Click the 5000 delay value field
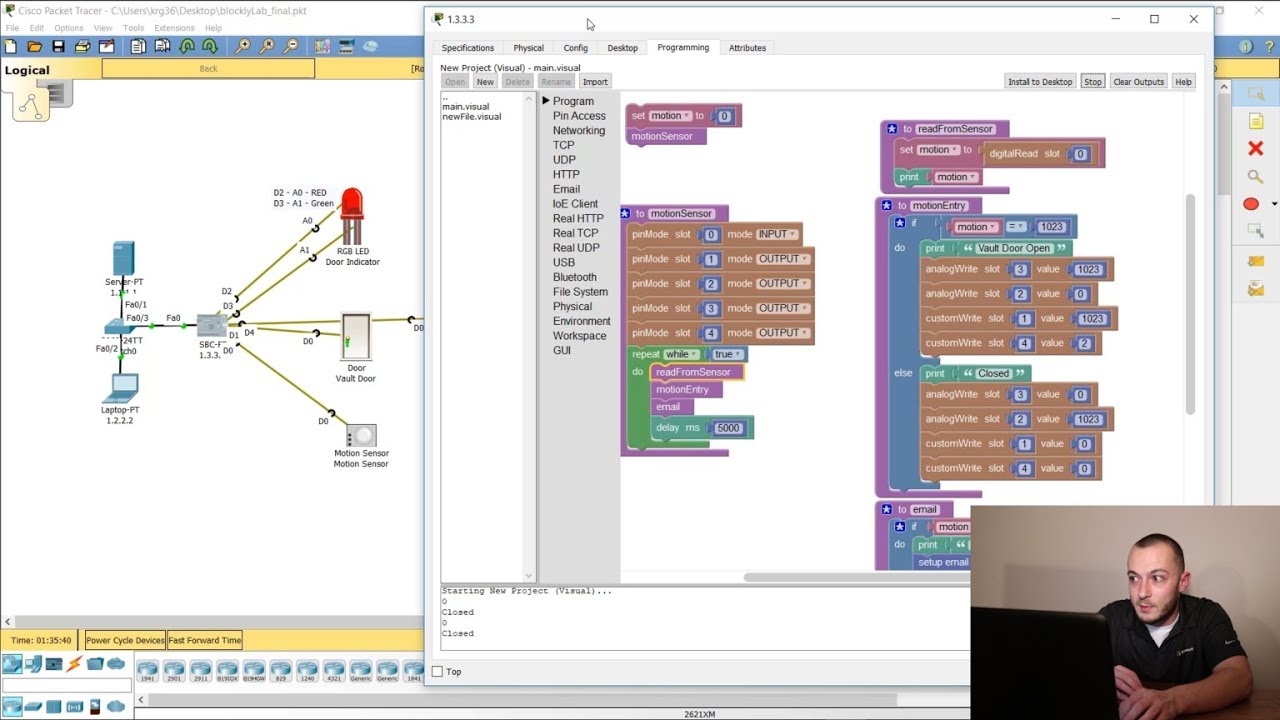Screen dimensions: 1280x720 [x=728, y=428]
